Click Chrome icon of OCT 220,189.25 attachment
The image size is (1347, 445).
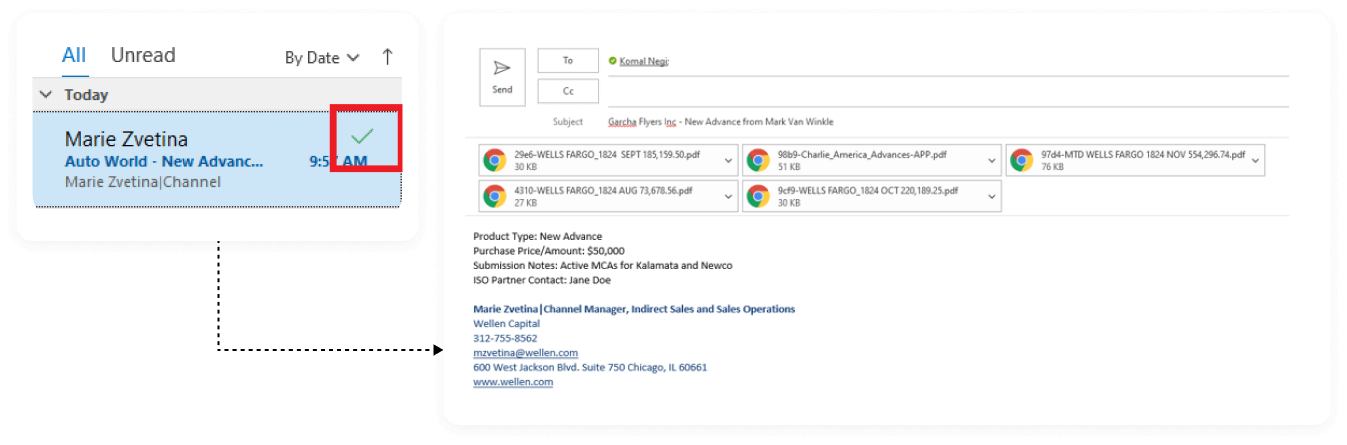757,196
